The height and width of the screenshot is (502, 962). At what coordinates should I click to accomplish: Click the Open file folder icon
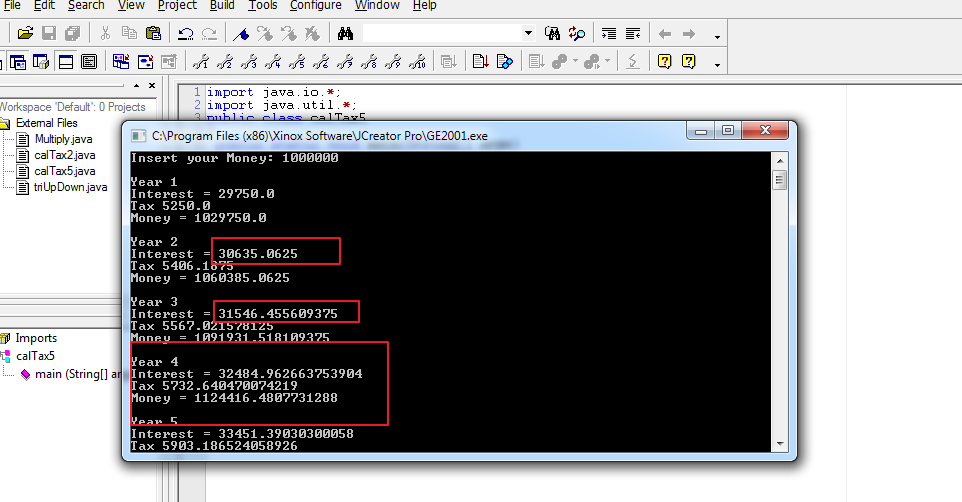(25, 33)
